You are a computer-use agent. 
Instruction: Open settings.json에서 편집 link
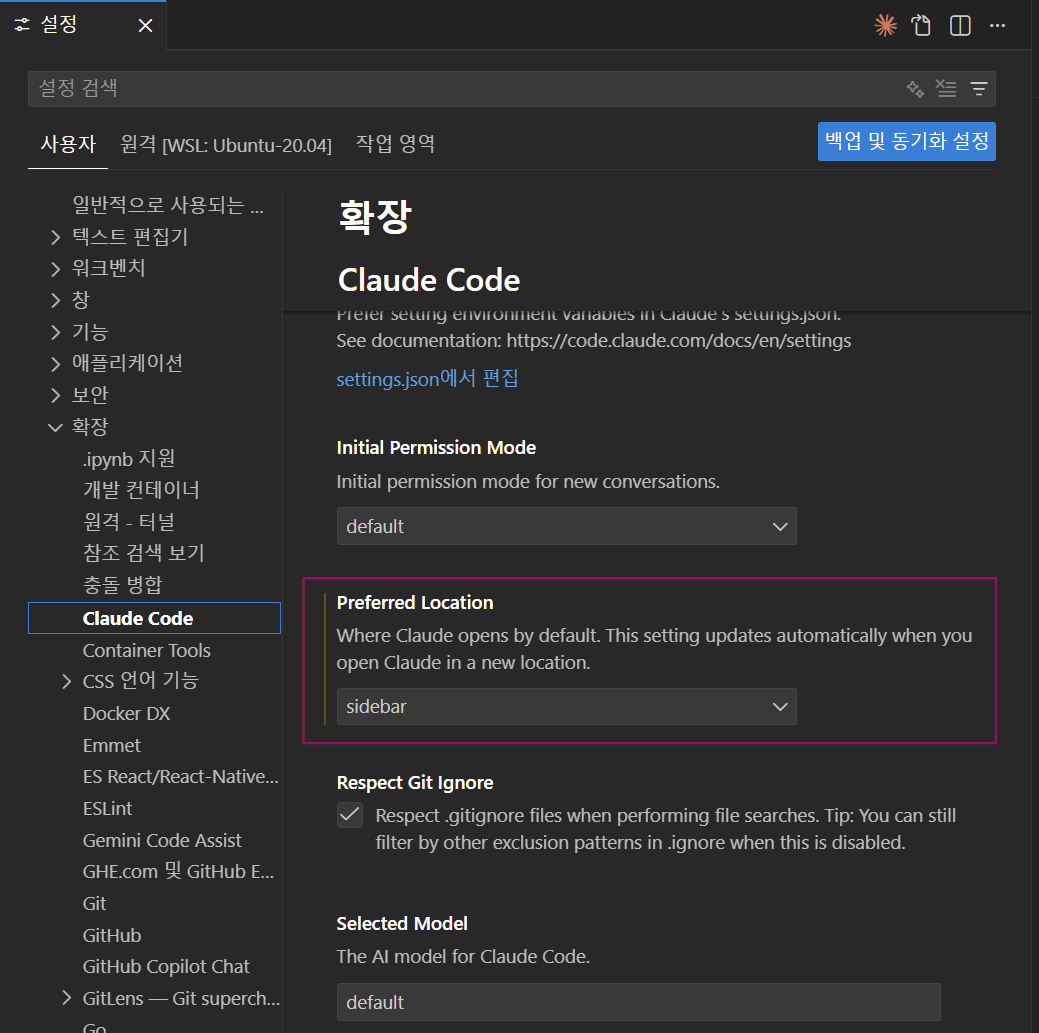427,379
